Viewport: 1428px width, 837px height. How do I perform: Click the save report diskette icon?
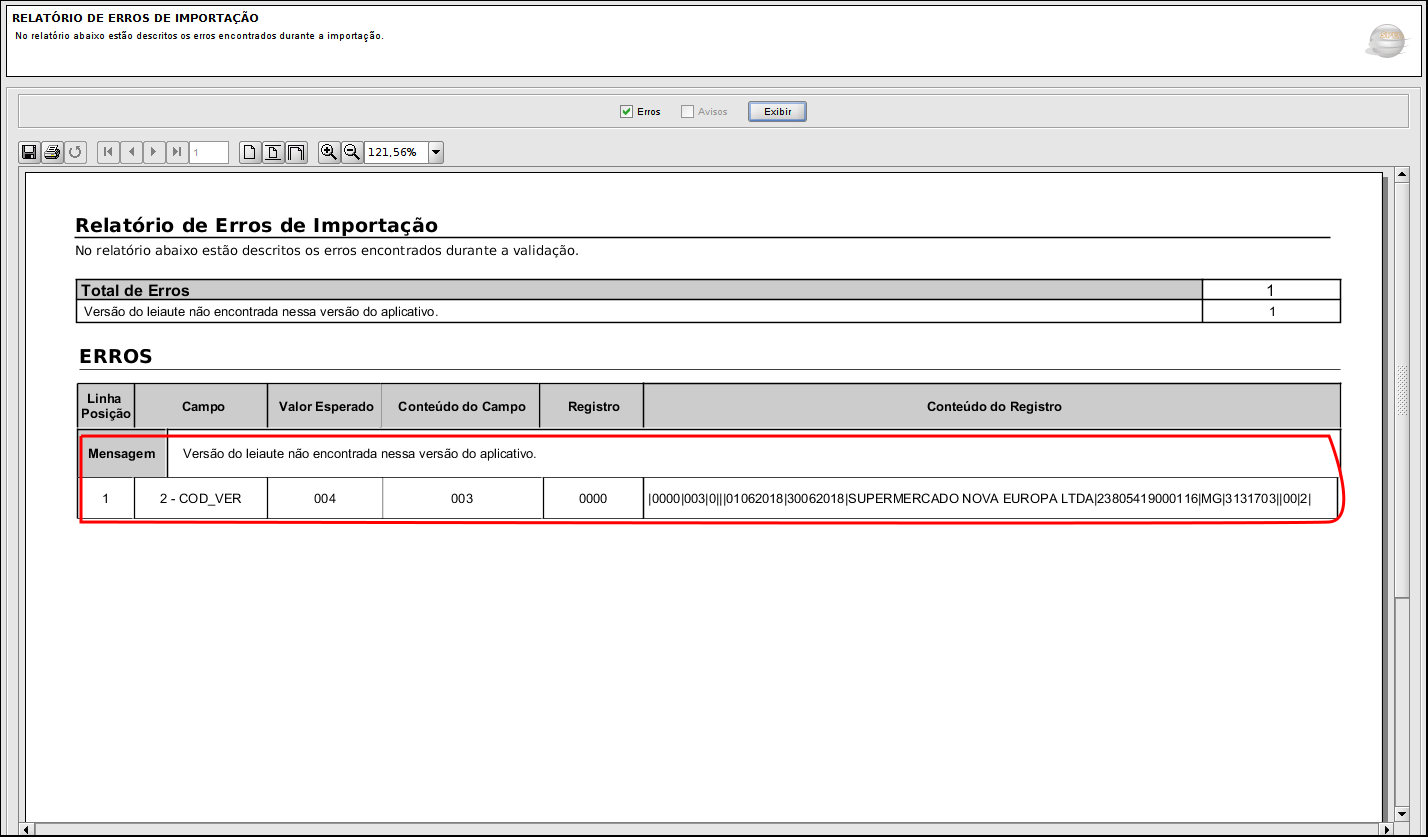[x=29, y=152]
